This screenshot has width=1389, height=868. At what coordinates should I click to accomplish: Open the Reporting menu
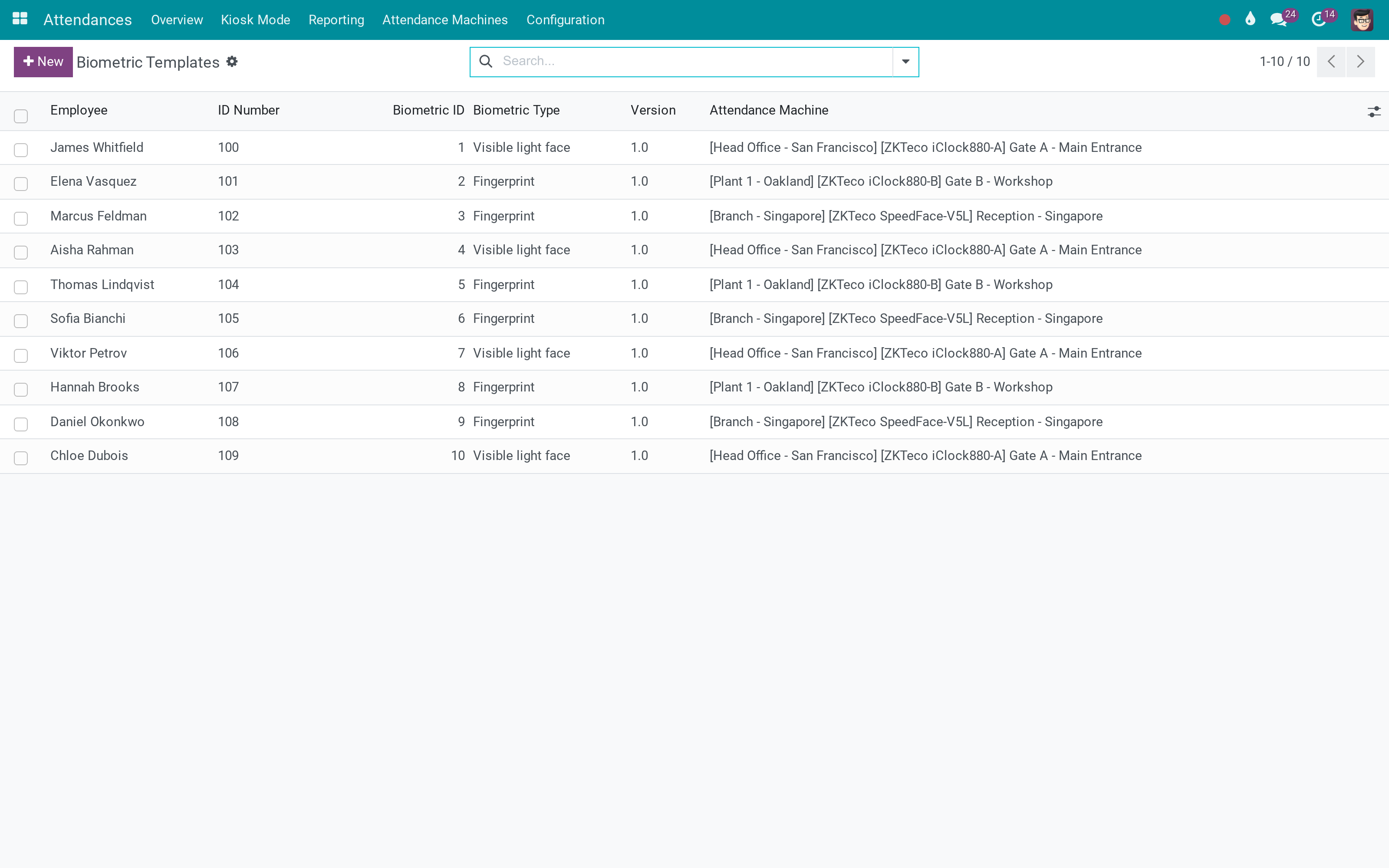[x=336, y=20]
